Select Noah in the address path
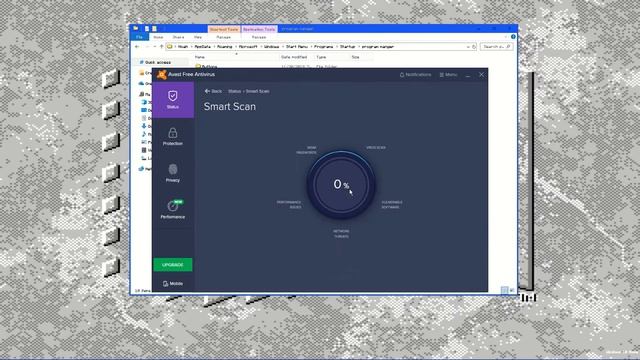 pos(183,47)
